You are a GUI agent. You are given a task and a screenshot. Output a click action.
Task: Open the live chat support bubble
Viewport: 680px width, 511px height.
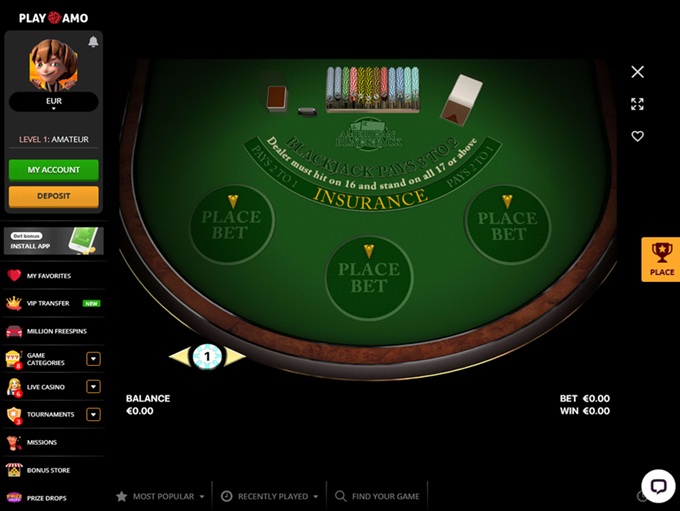pyautogui.click(x=658, y=486)
